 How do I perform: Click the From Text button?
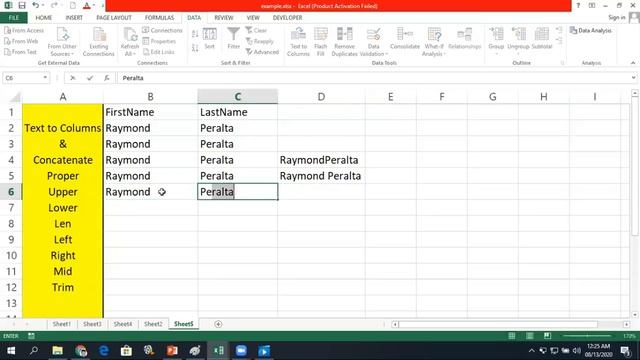click(x=20, y=52)
